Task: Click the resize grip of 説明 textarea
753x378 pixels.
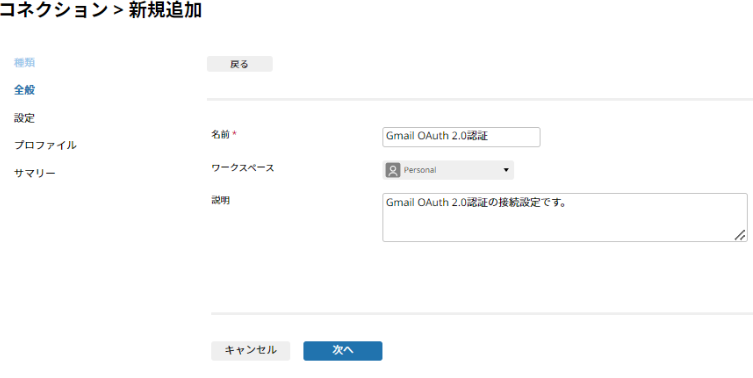Action: pyautogui.click(x=740, y=234)
